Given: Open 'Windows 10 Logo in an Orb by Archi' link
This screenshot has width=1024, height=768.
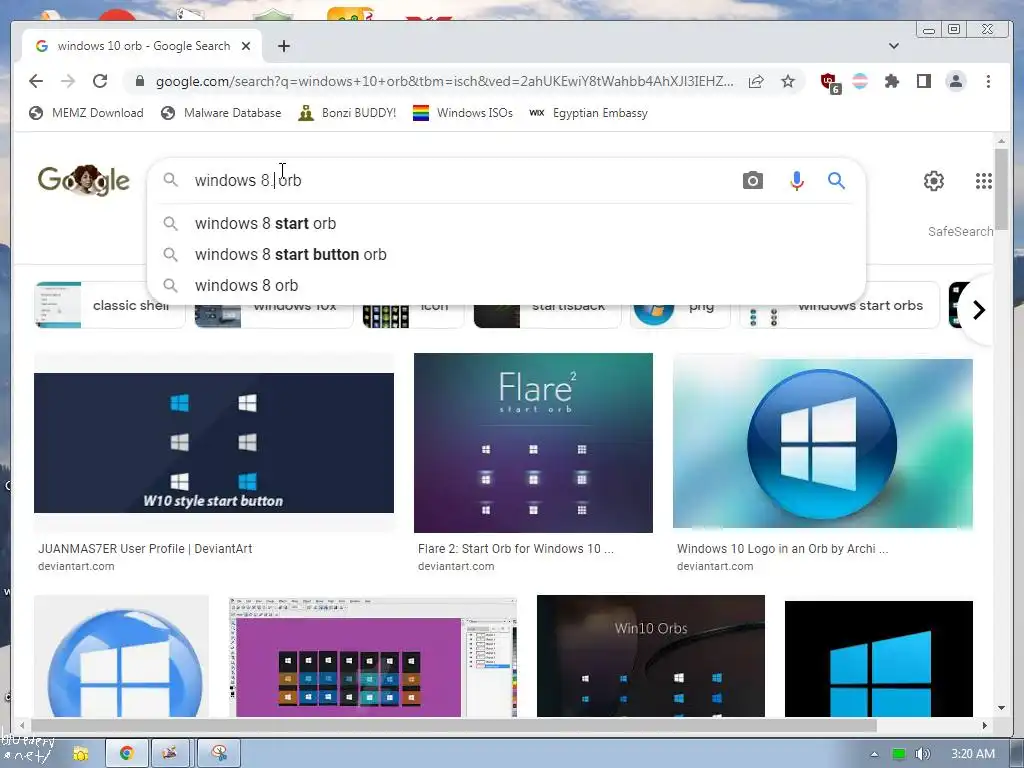Looking at the screenshot, I should click(782, 549).
